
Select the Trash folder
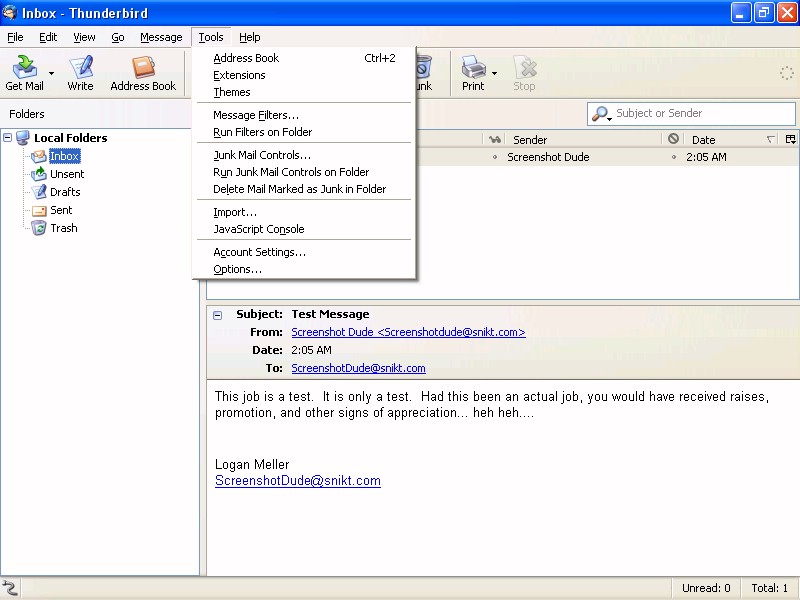[64, 228]
